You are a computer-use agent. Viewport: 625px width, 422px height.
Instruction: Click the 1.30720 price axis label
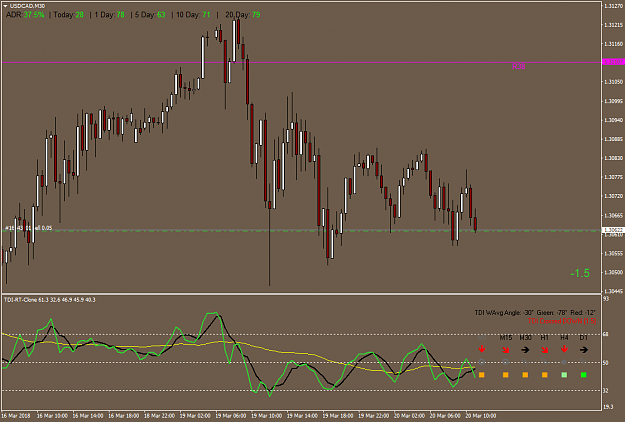pyautogui.click(x=613, y=196)
